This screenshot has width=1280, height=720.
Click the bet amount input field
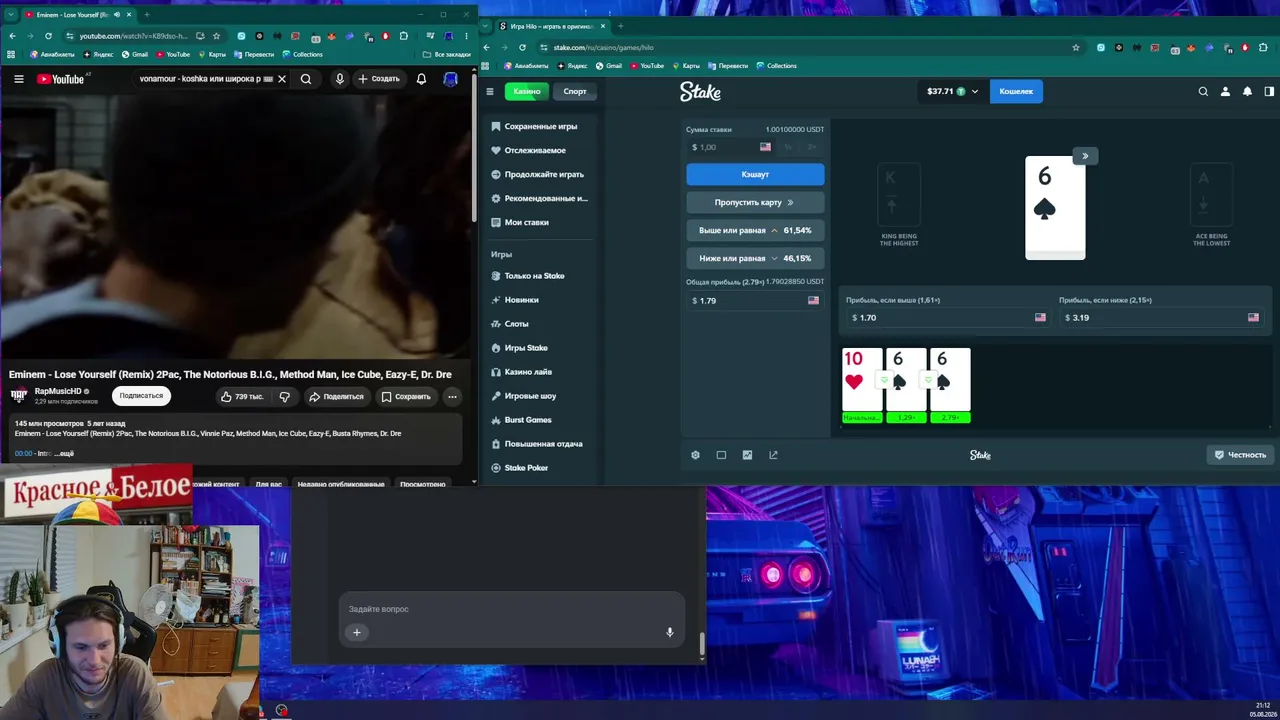click(732, 147)
